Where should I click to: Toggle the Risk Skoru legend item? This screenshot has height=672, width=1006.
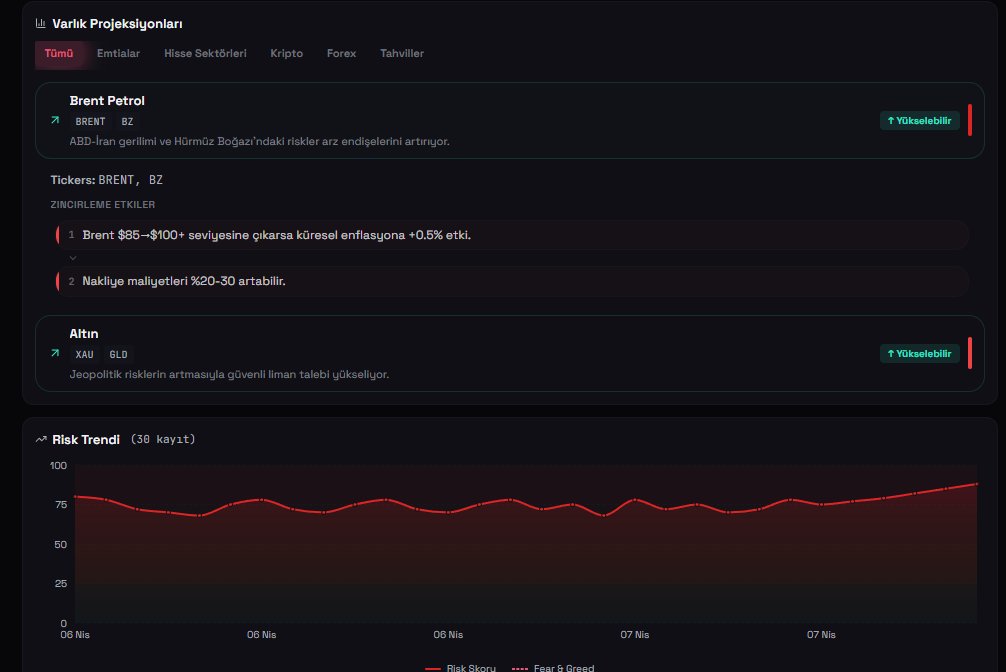(x=460, y=668)
